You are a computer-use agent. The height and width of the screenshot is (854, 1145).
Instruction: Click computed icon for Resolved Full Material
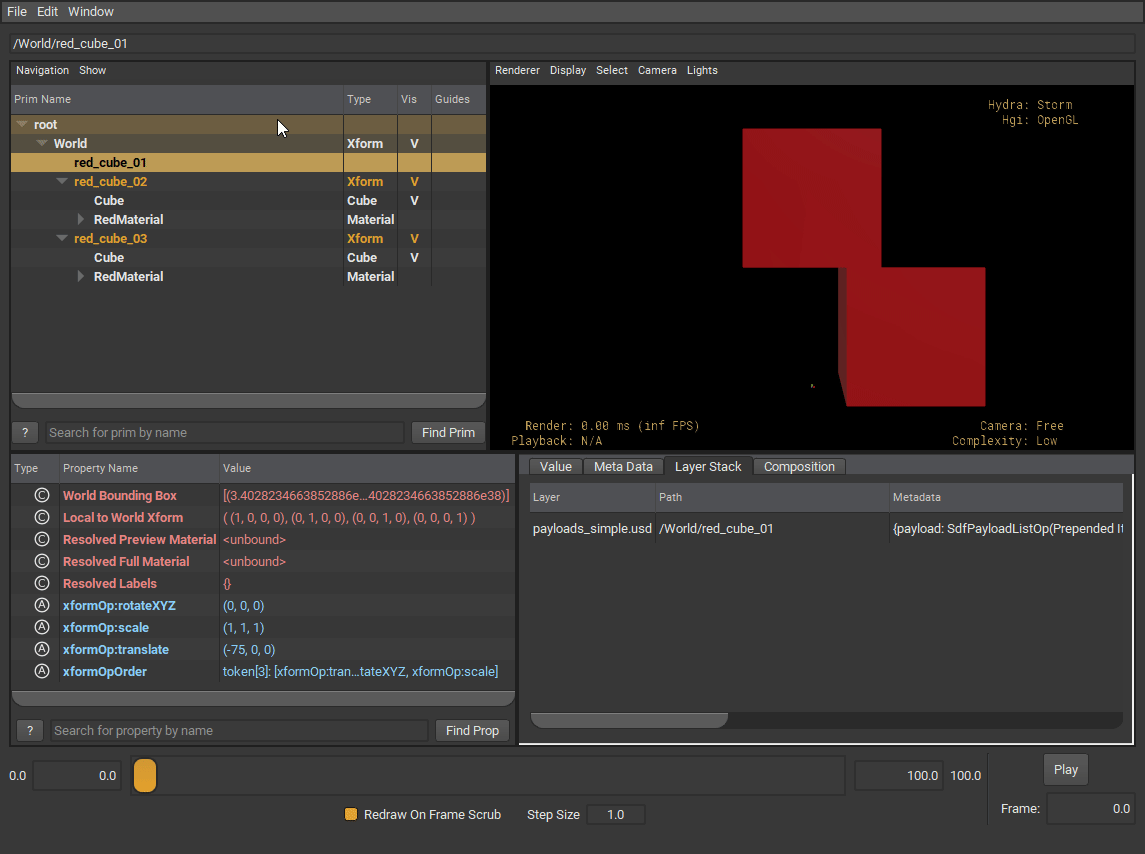[x=42, y=561]
